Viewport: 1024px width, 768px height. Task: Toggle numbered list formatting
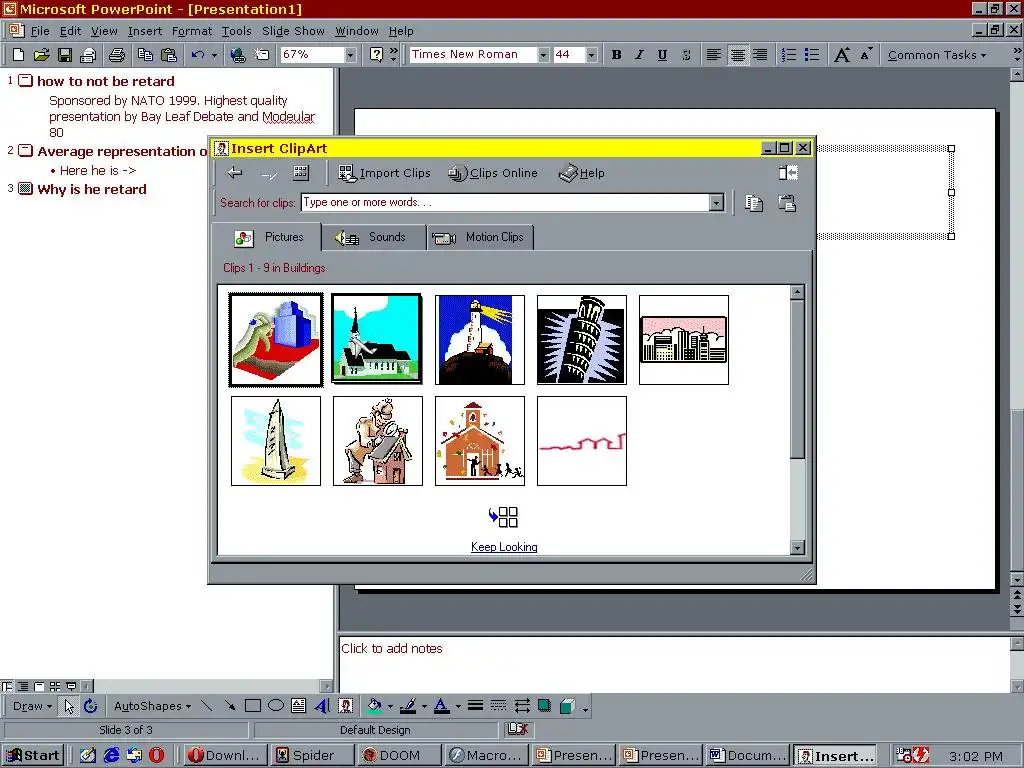pos(789,55)
